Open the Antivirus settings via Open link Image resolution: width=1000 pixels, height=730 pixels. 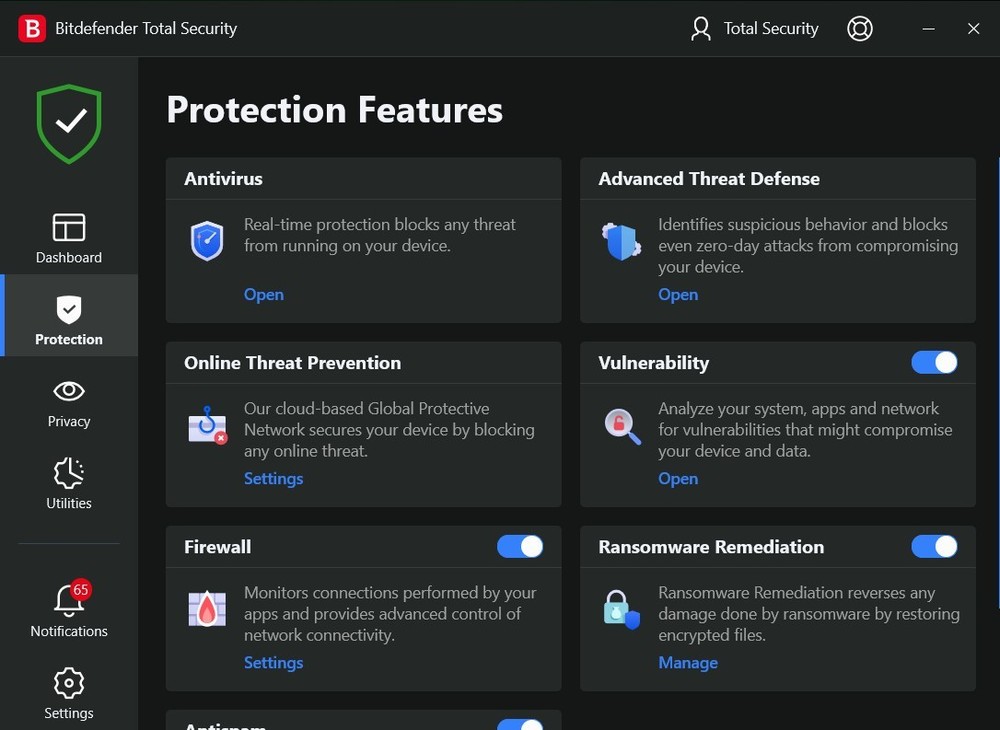(263, 294)
